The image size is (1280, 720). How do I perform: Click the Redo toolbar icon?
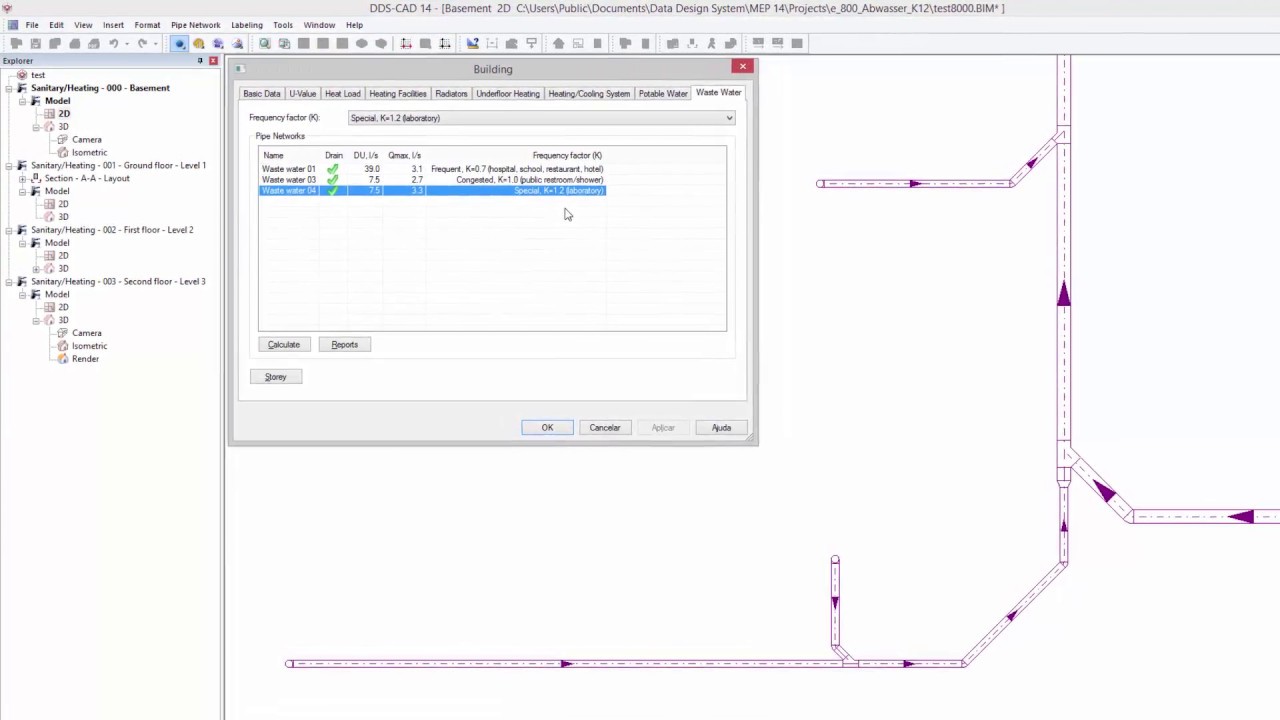click(x=142, y=43)
